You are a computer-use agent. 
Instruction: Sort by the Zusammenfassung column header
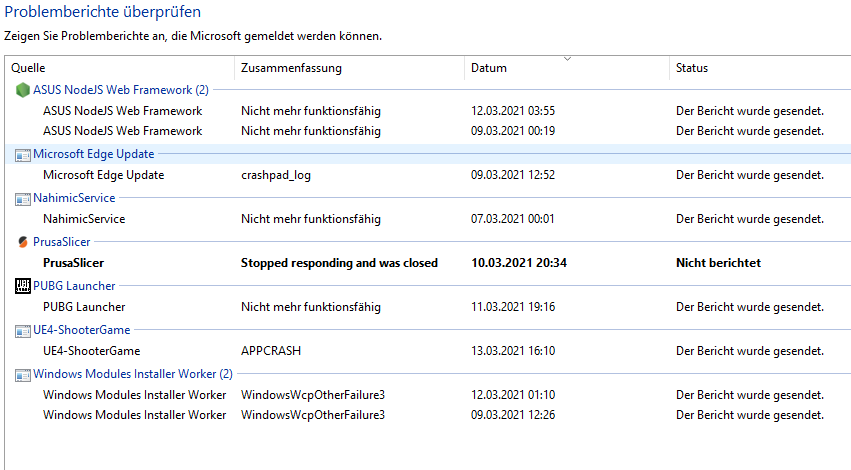(x=349, y=68)
